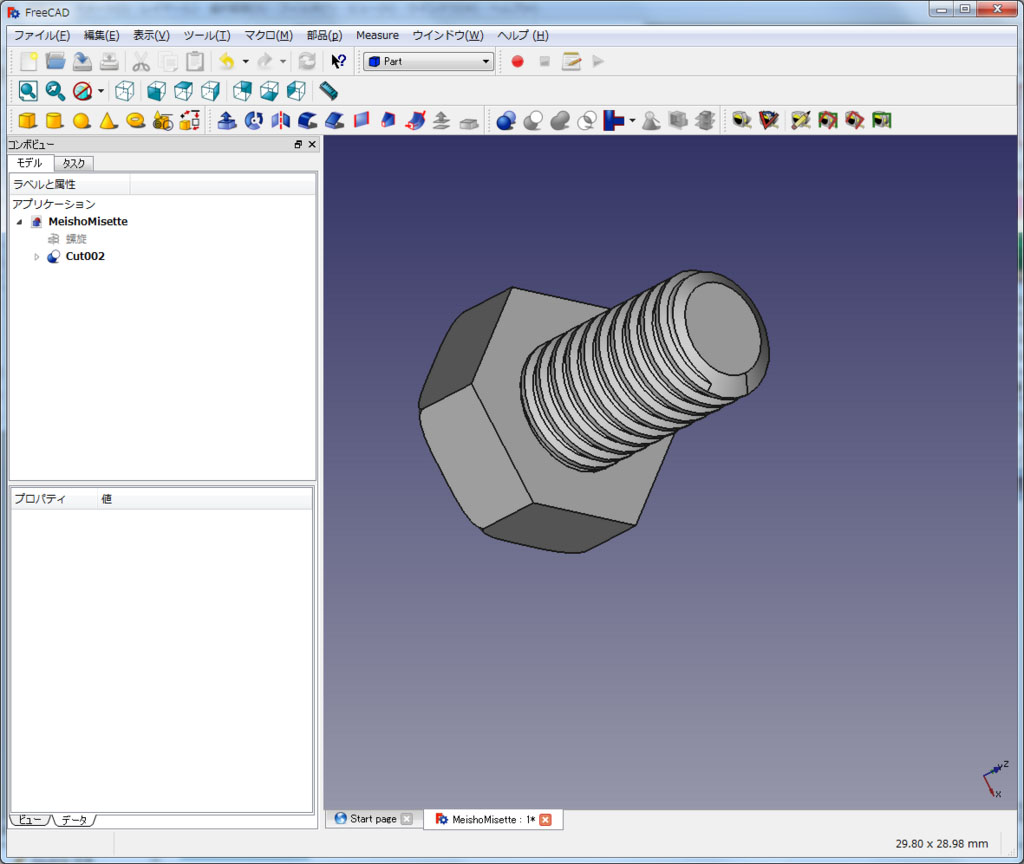Switch to the データ property tab
The image size is (1024, 864).
74,820
